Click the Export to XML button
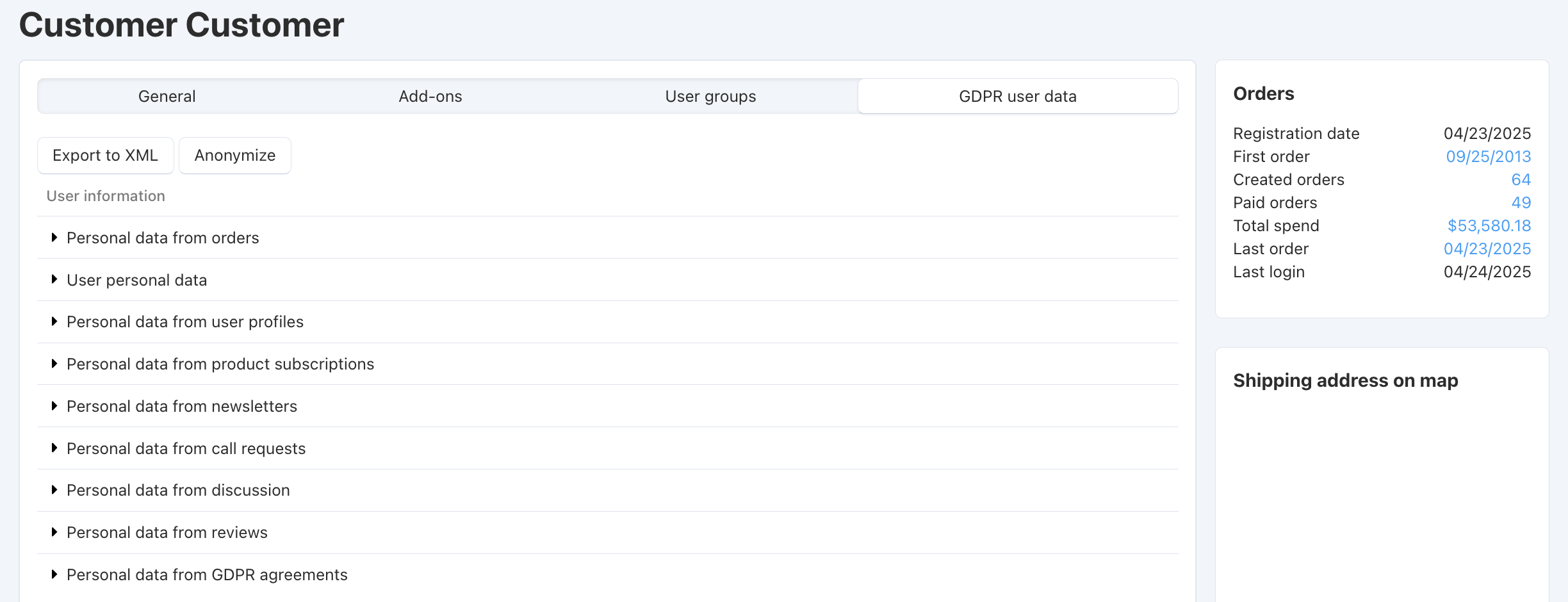Screen dimensions: 1568x602 point(106,156)
